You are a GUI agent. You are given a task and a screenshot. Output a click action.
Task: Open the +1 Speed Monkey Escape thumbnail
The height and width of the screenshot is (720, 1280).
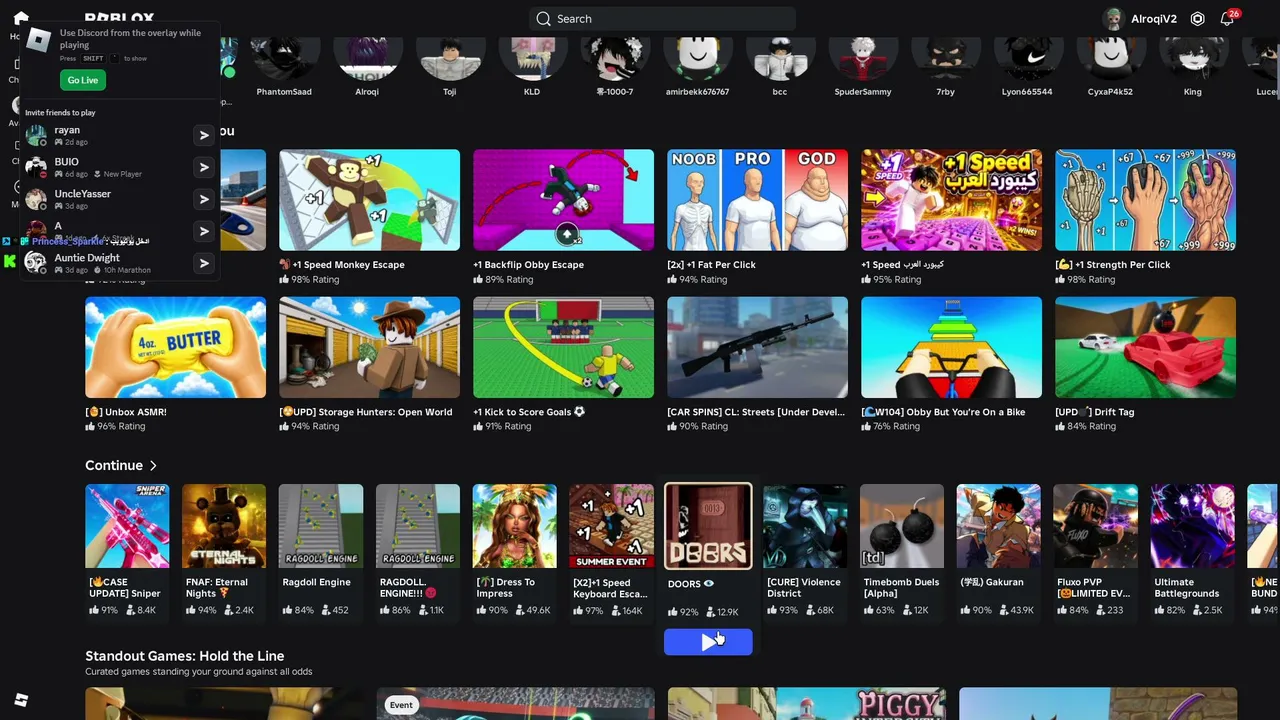click(369, 200)
